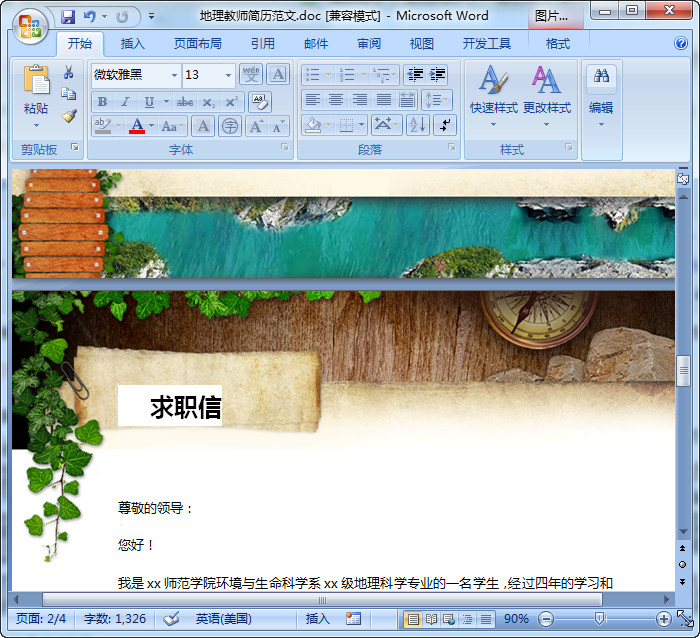This screenshot has width=700, height=638.
Task: Open Change Case dropdown
Action: pos(173,126)
